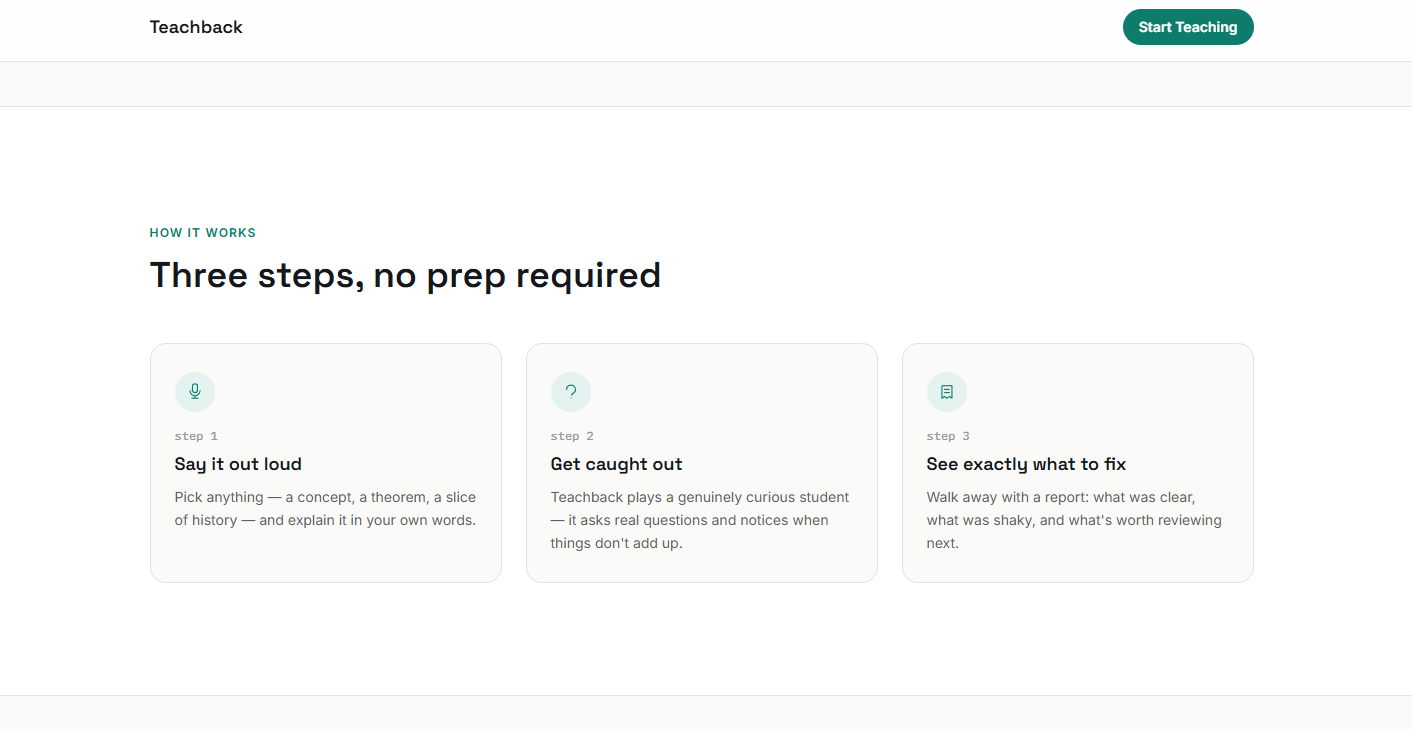1412x729 pixels.
Task: Select the 'Say it out loud' heading
Action: pyautogui.click(x=238, y=464)
